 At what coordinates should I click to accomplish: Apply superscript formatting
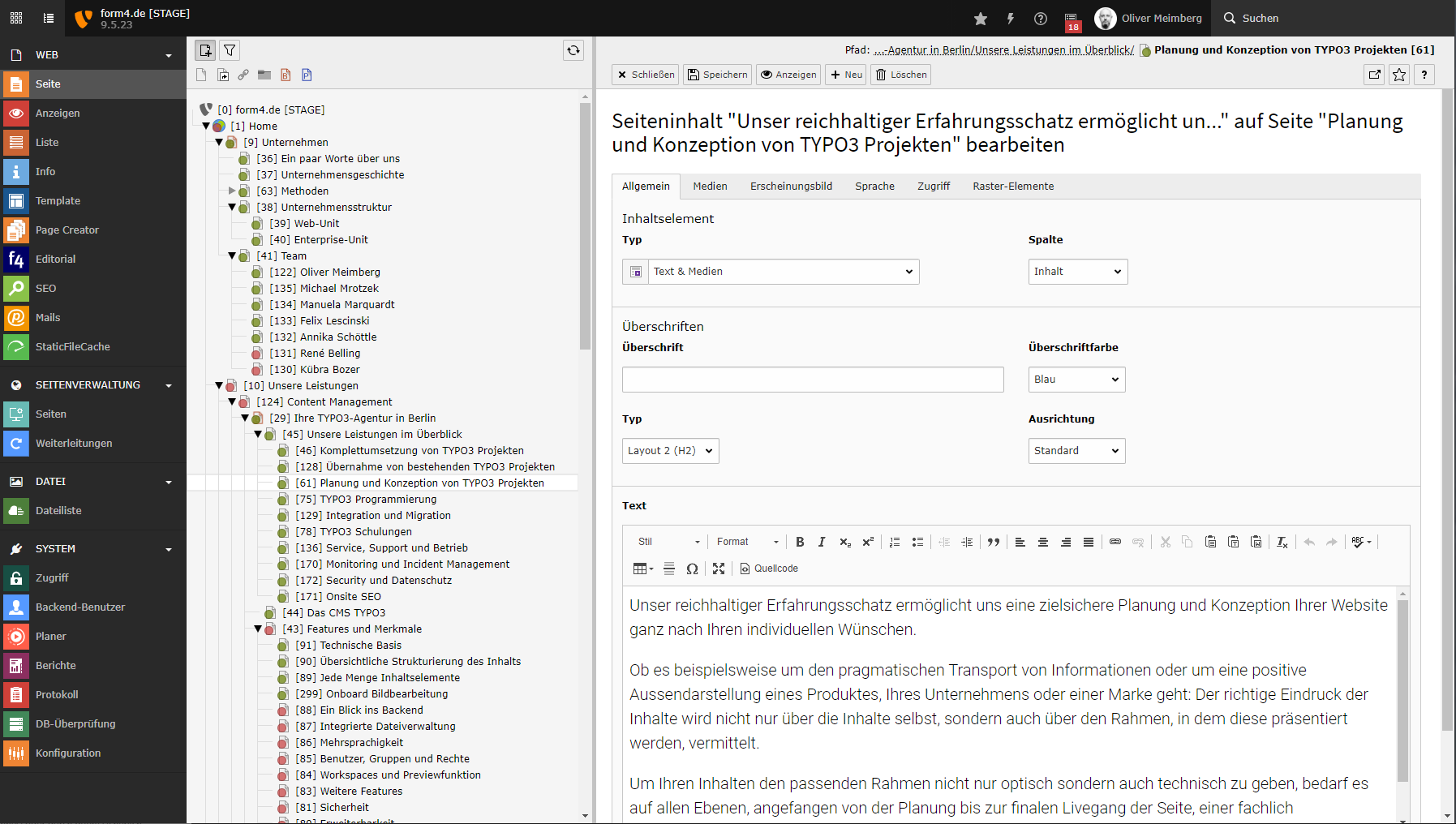tap(868, 542)
